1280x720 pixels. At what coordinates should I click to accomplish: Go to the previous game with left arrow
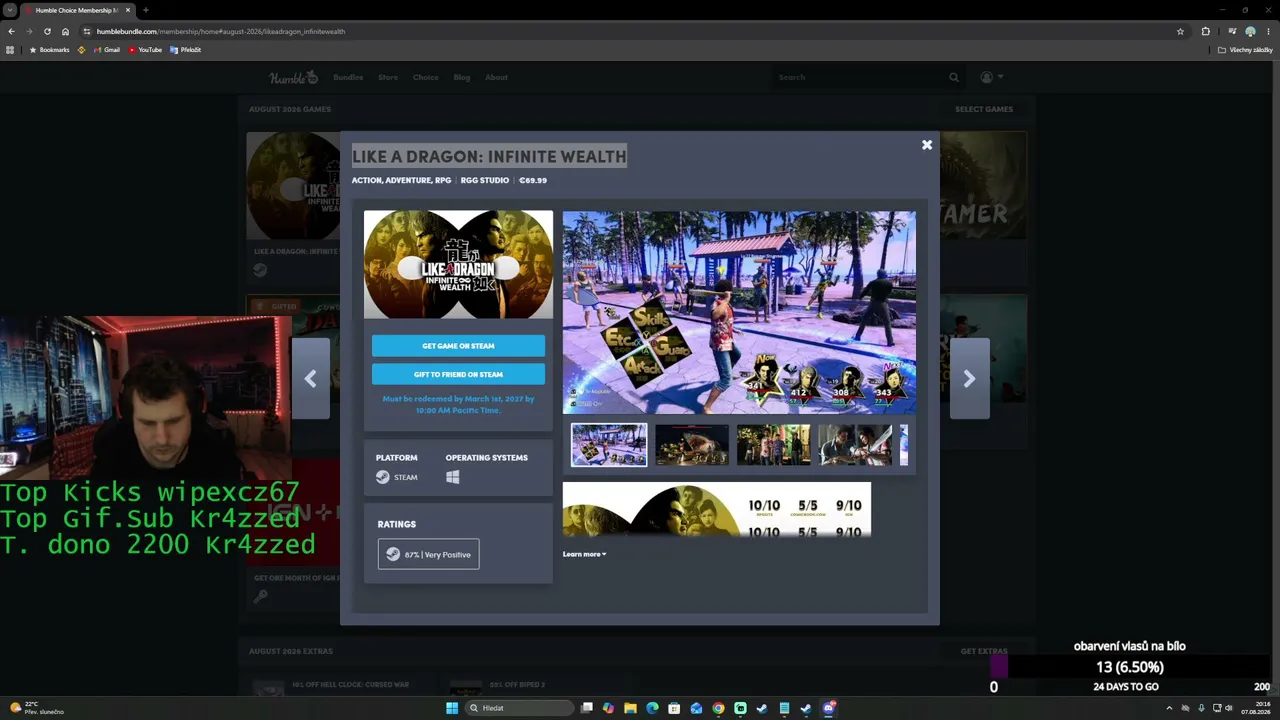310,378
